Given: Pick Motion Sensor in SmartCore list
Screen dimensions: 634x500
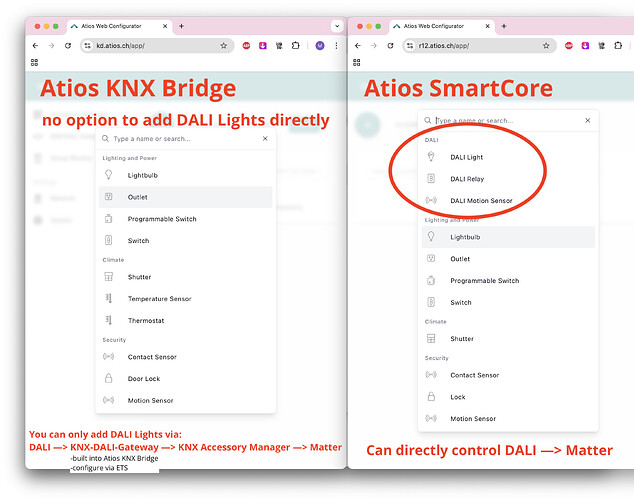Looking at the screenshot, I should pos(508,419).
